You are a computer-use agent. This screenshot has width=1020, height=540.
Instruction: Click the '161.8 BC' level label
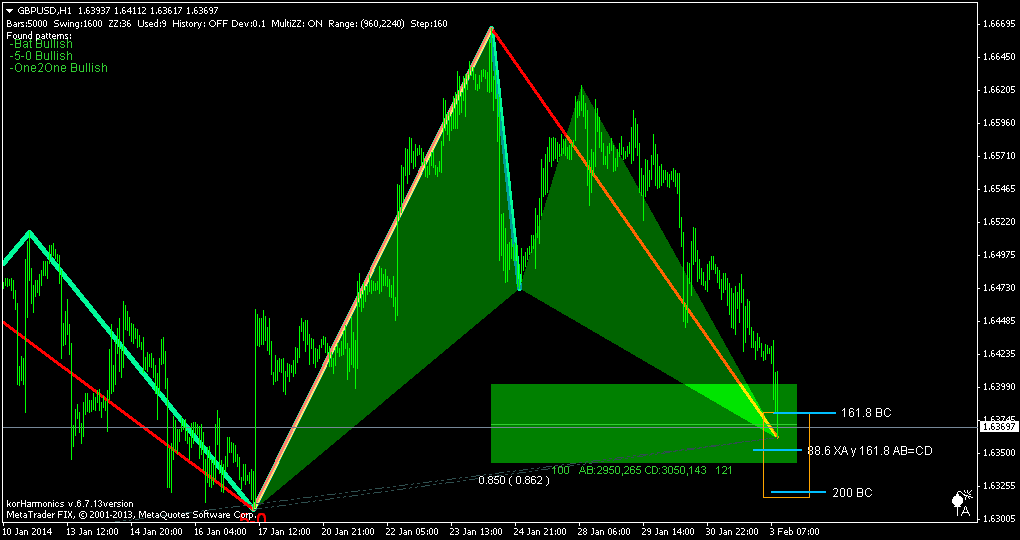[x=866, y=413]
